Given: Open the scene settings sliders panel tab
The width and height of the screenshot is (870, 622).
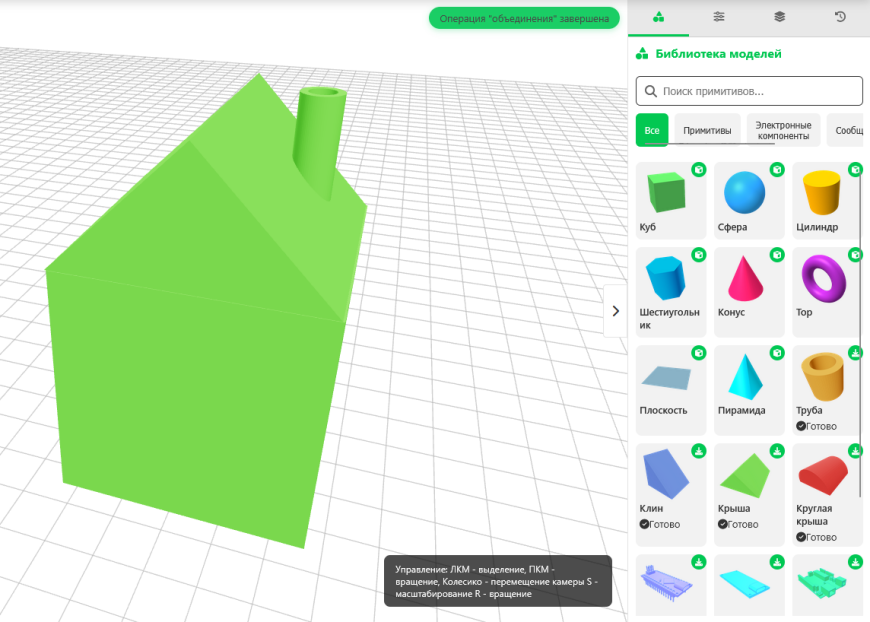Looking at the screenshot, I should click(718, 17).
